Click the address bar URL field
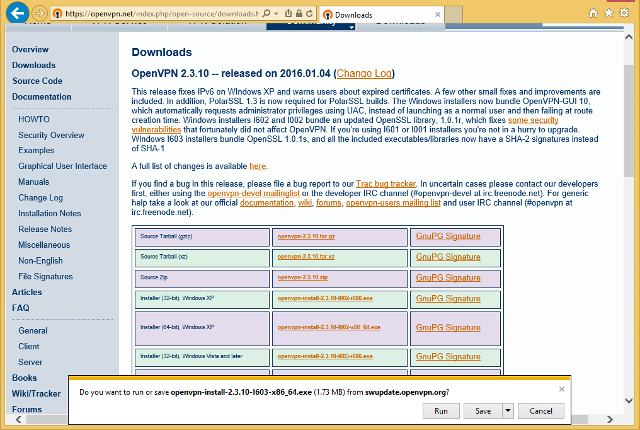Image resolution: width=640 pixels, height=430 pixels. (x=162, y=14)
